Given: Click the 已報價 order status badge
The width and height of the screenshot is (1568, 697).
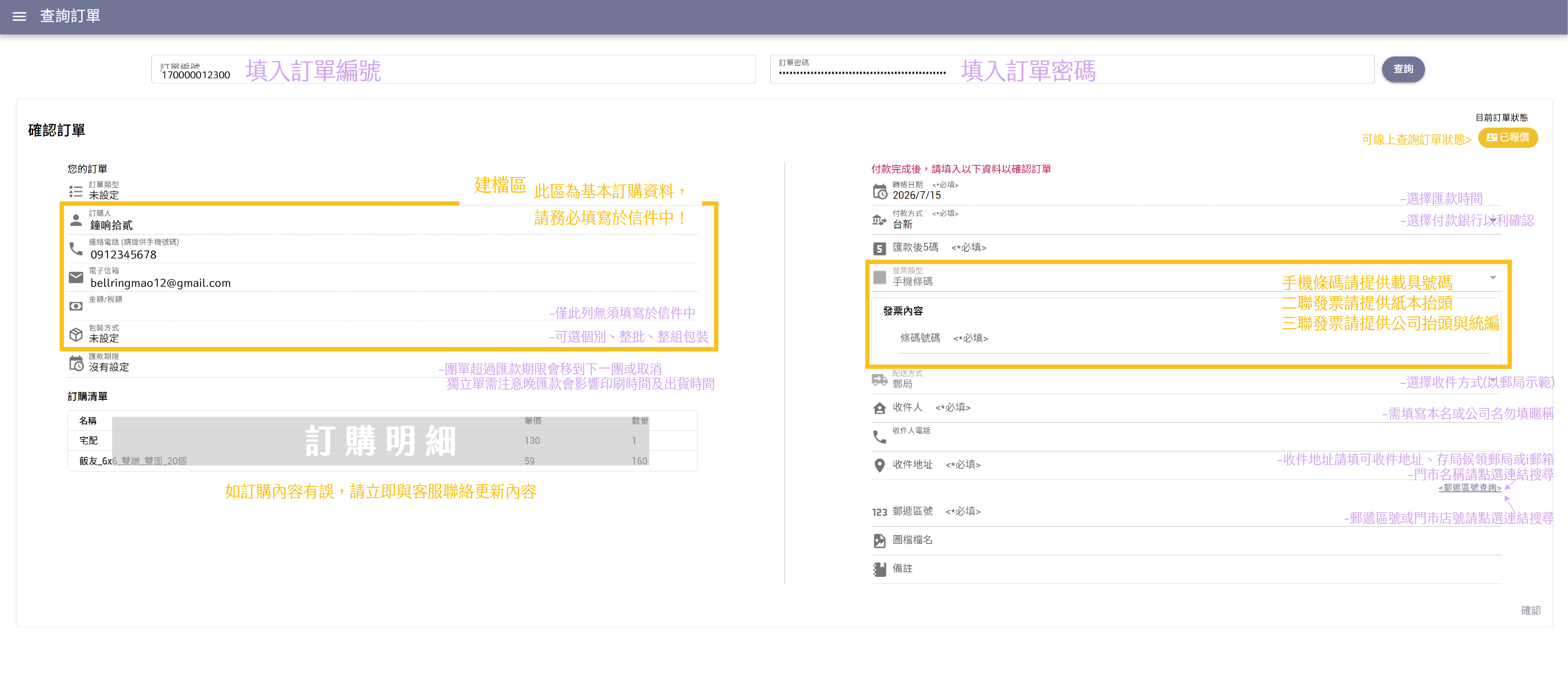Looking at the screenshot, I should tap(1508, 138).
